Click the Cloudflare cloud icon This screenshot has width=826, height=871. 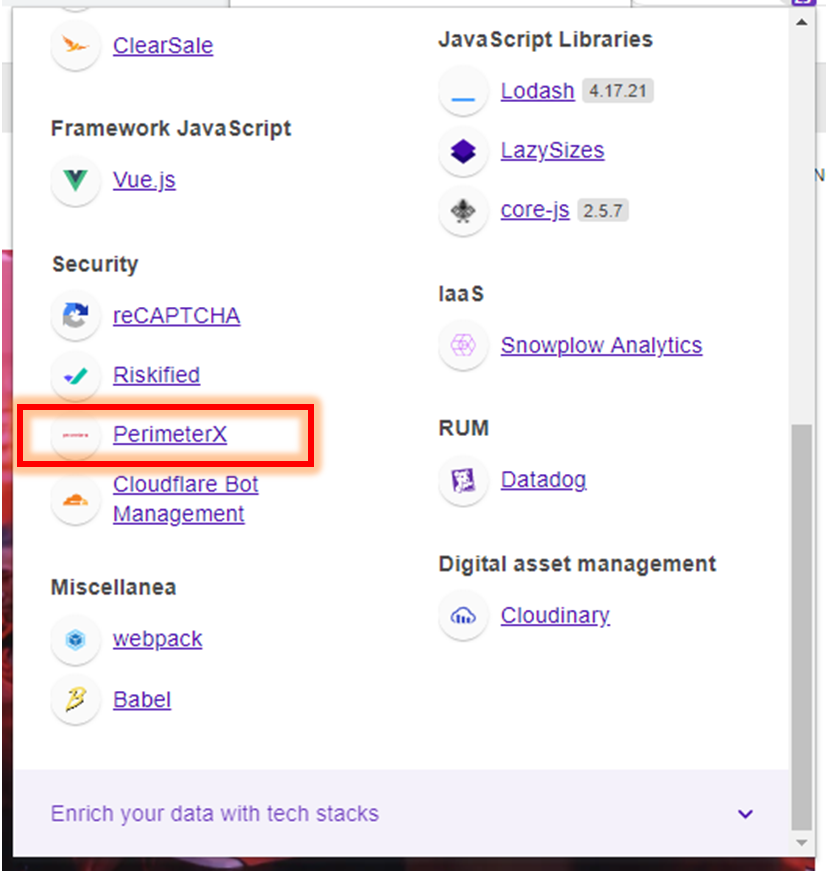coord(75,499)
